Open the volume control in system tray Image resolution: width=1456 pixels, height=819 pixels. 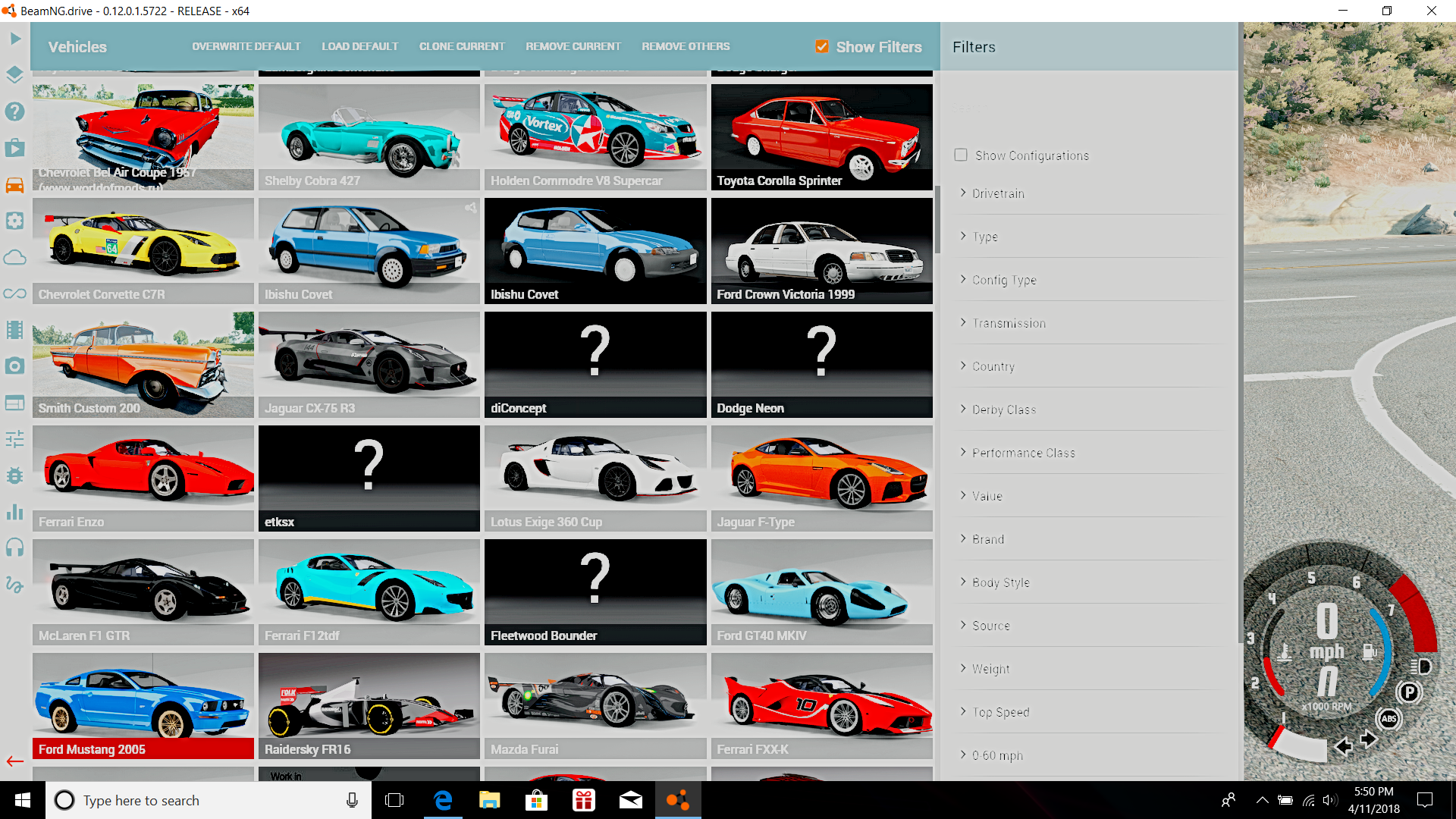(x=1330, y=800)
